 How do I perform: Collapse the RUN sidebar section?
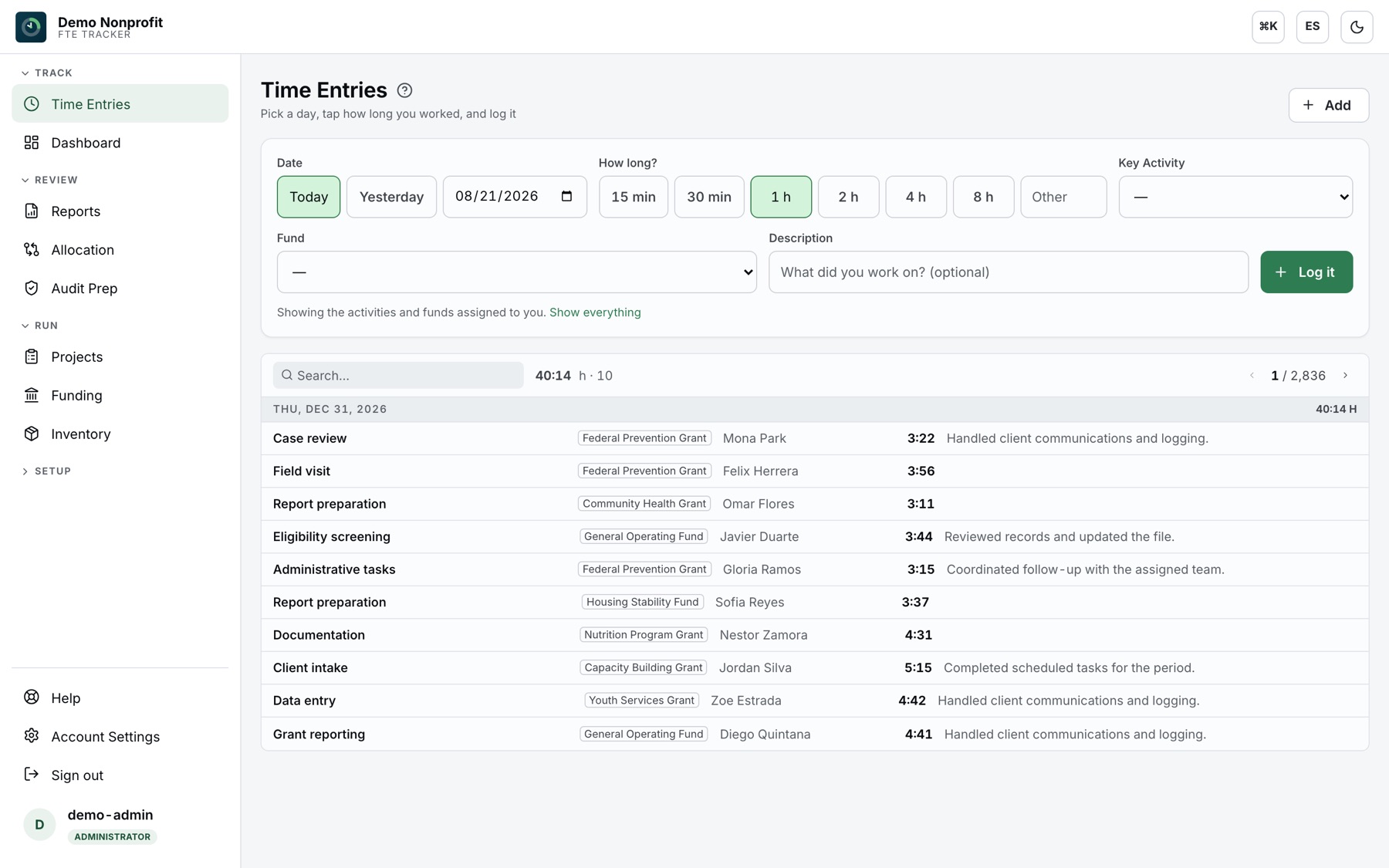pos(39,326)
